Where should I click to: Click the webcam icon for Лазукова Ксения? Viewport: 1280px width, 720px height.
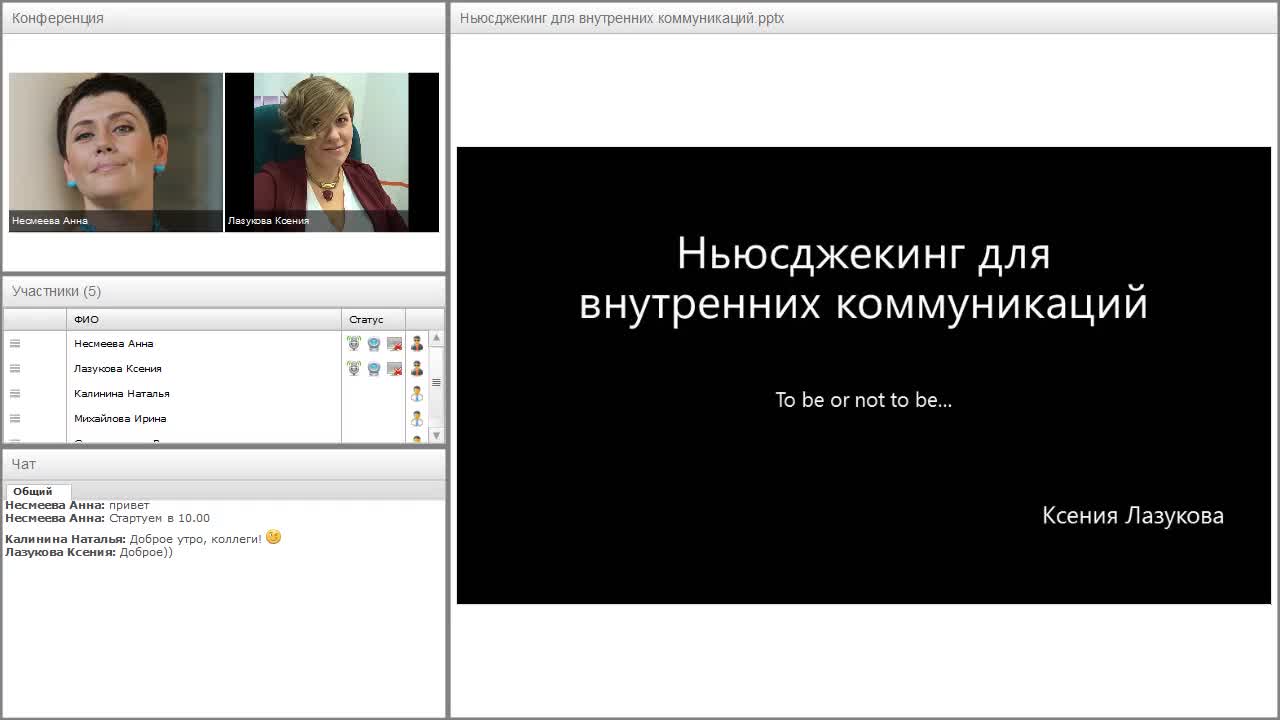(x=373, y=368)
